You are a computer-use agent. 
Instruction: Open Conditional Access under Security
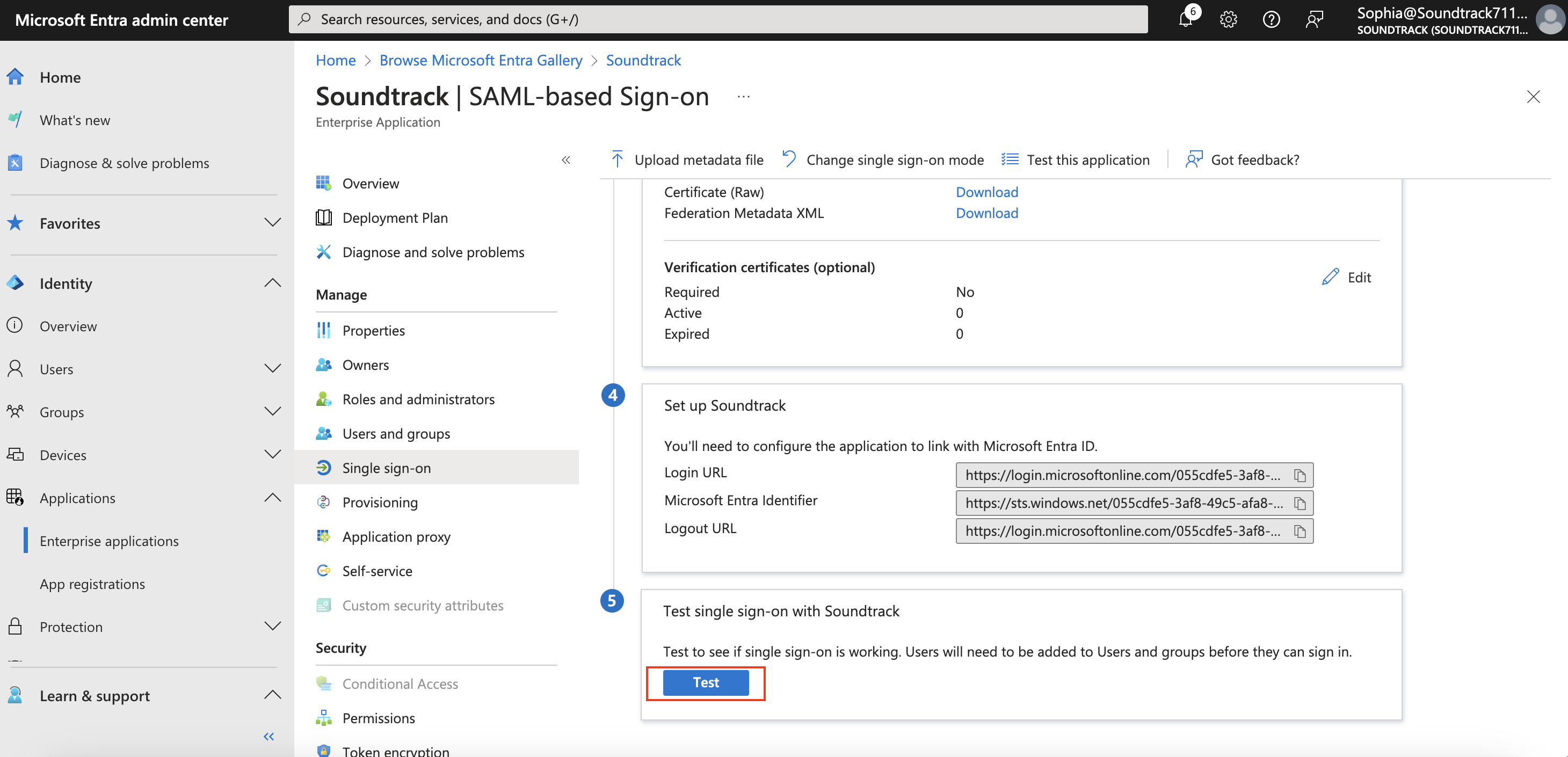[x=400, y=683]
